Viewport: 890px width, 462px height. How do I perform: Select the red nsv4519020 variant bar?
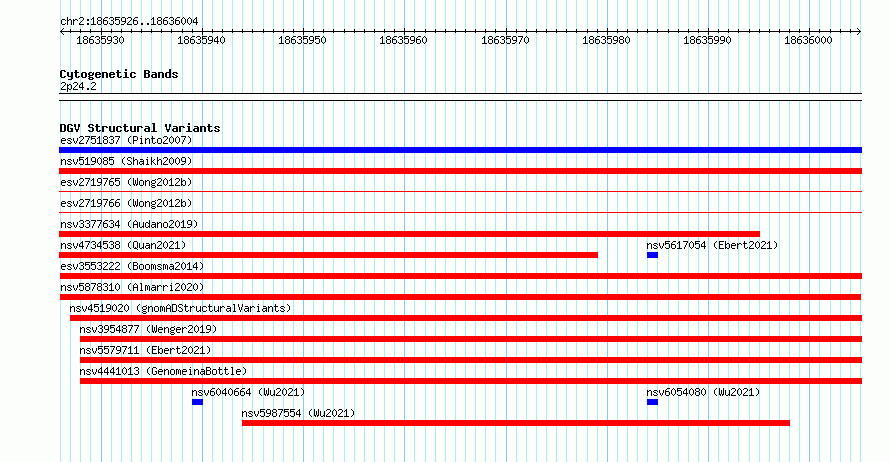click(466, 318)
